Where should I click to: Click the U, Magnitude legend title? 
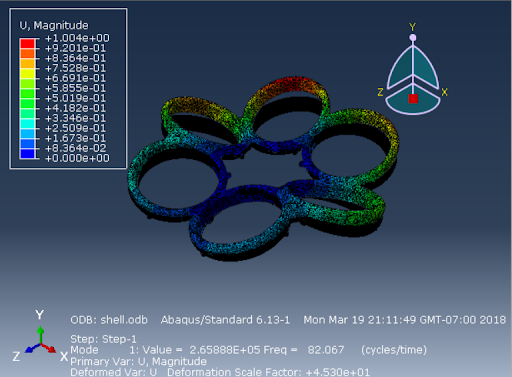tap(54, 26)
